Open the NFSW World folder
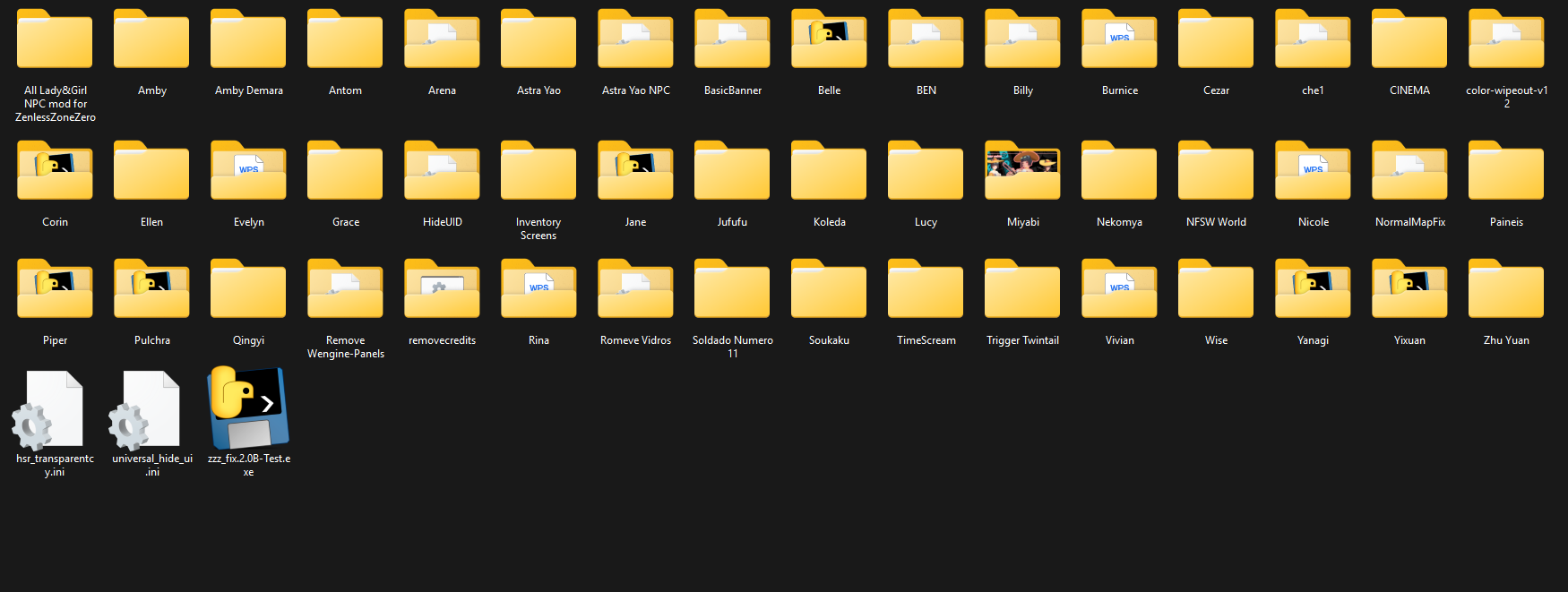 (x=1216, y=171)
